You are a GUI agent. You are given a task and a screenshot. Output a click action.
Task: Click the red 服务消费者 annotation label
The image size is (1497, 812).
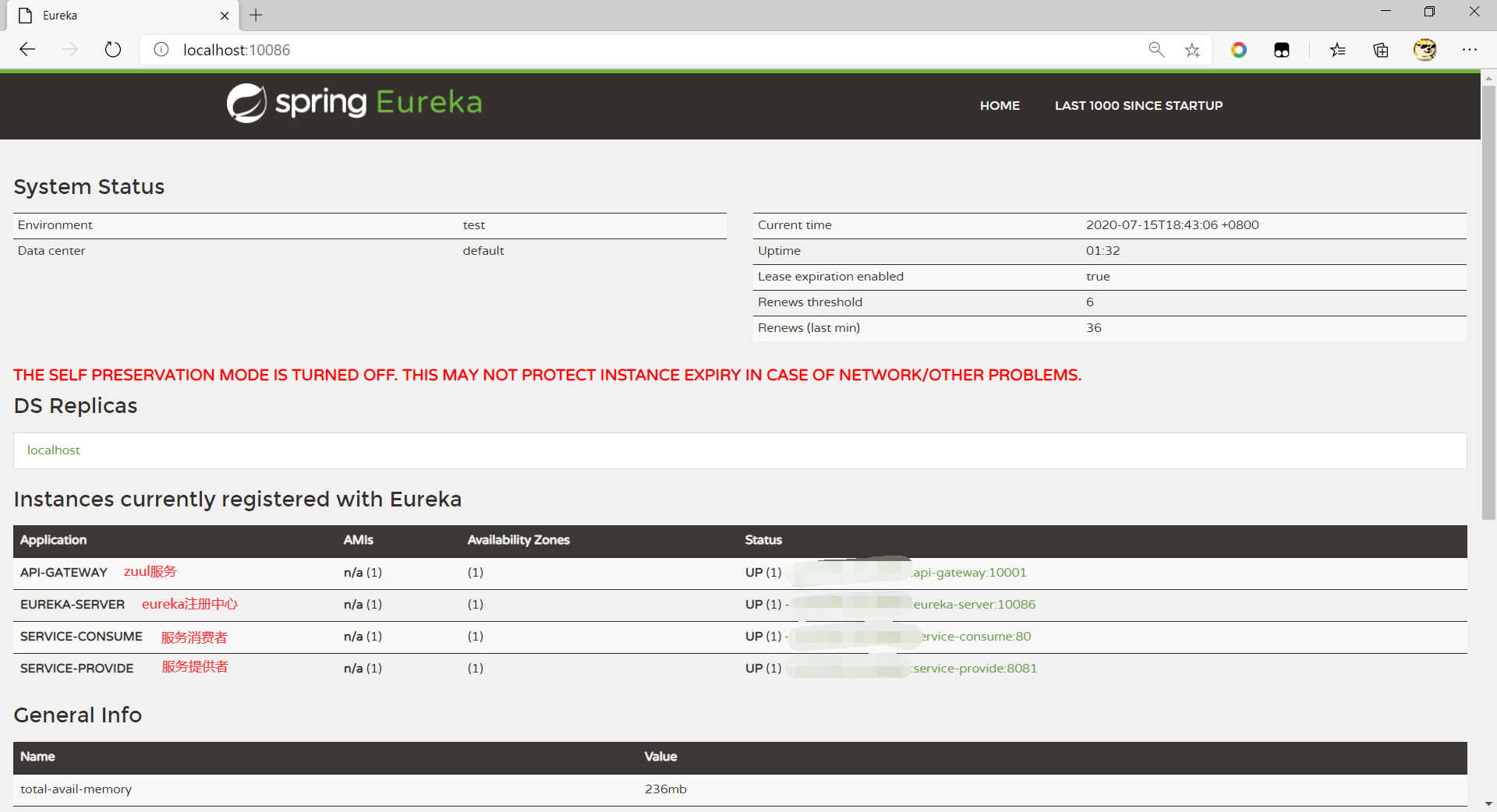tap(193, 637)
